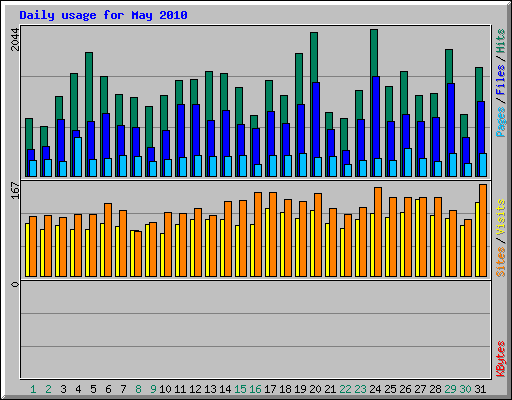Screen dimensions: 512x400
Task: Click day 2 on the x-axis
Action: [48, 389]
